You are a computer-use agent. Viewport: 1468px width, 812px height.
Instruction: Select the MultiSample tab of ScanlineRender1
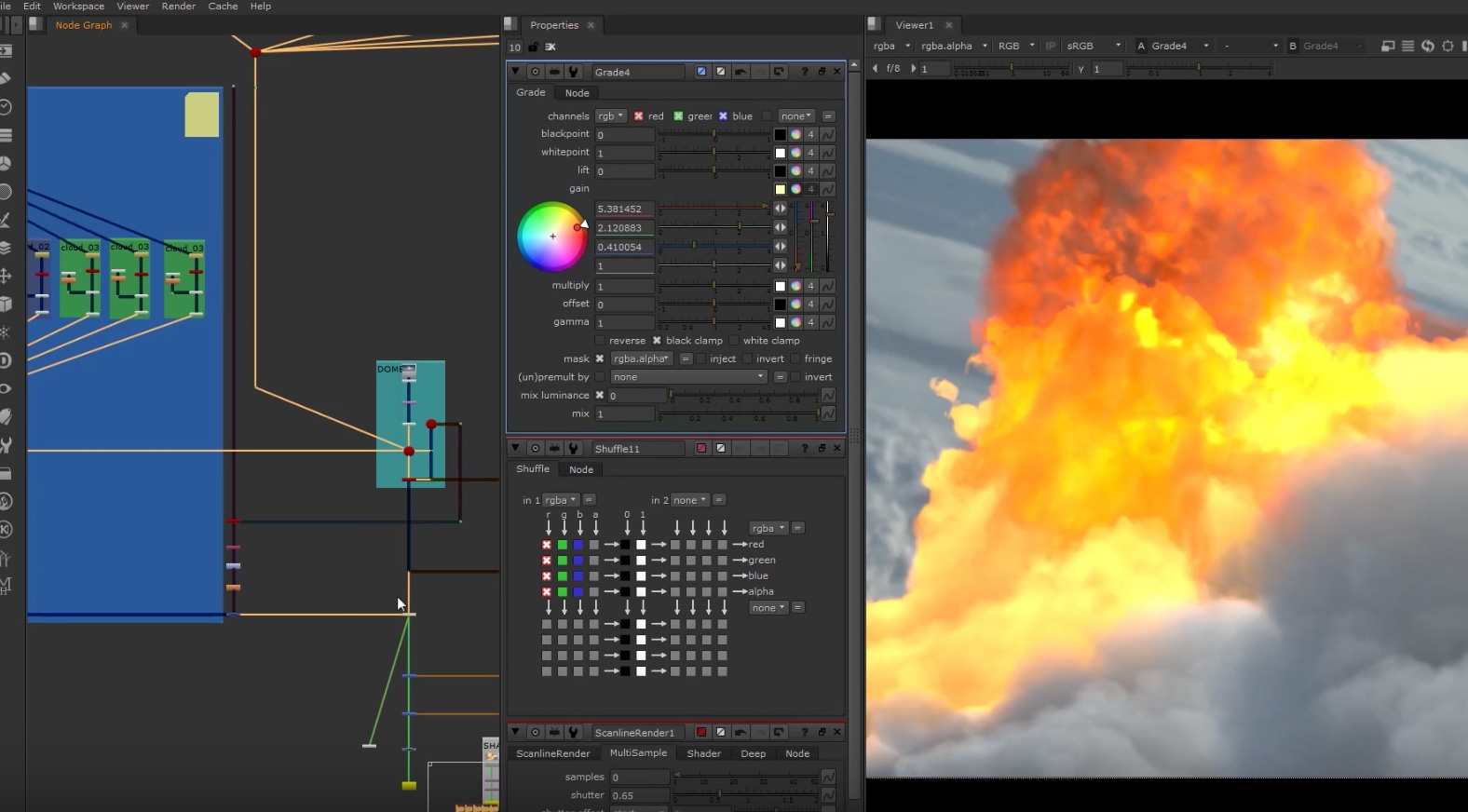point(638,753)
